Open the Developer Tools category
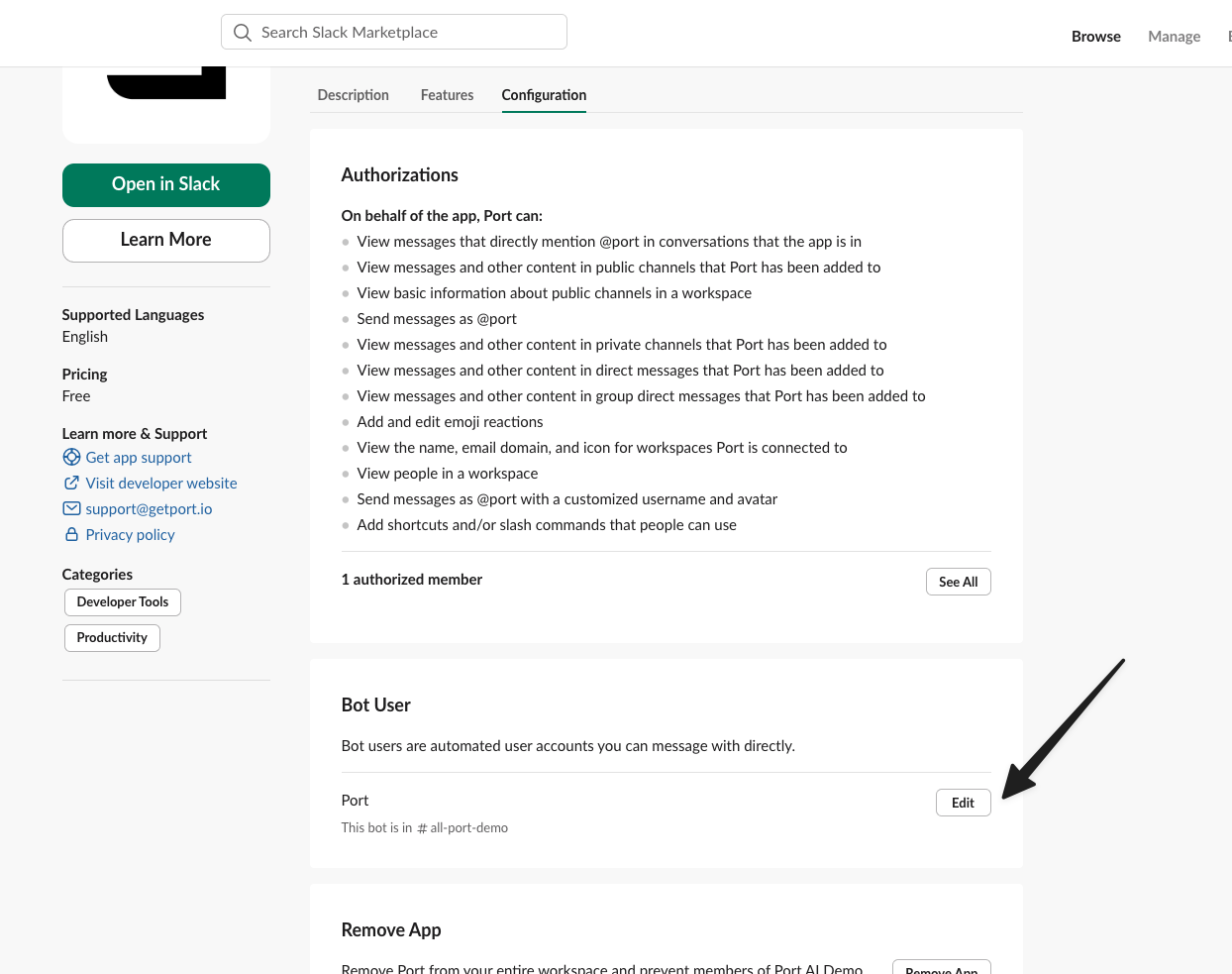 coord(122,601)
